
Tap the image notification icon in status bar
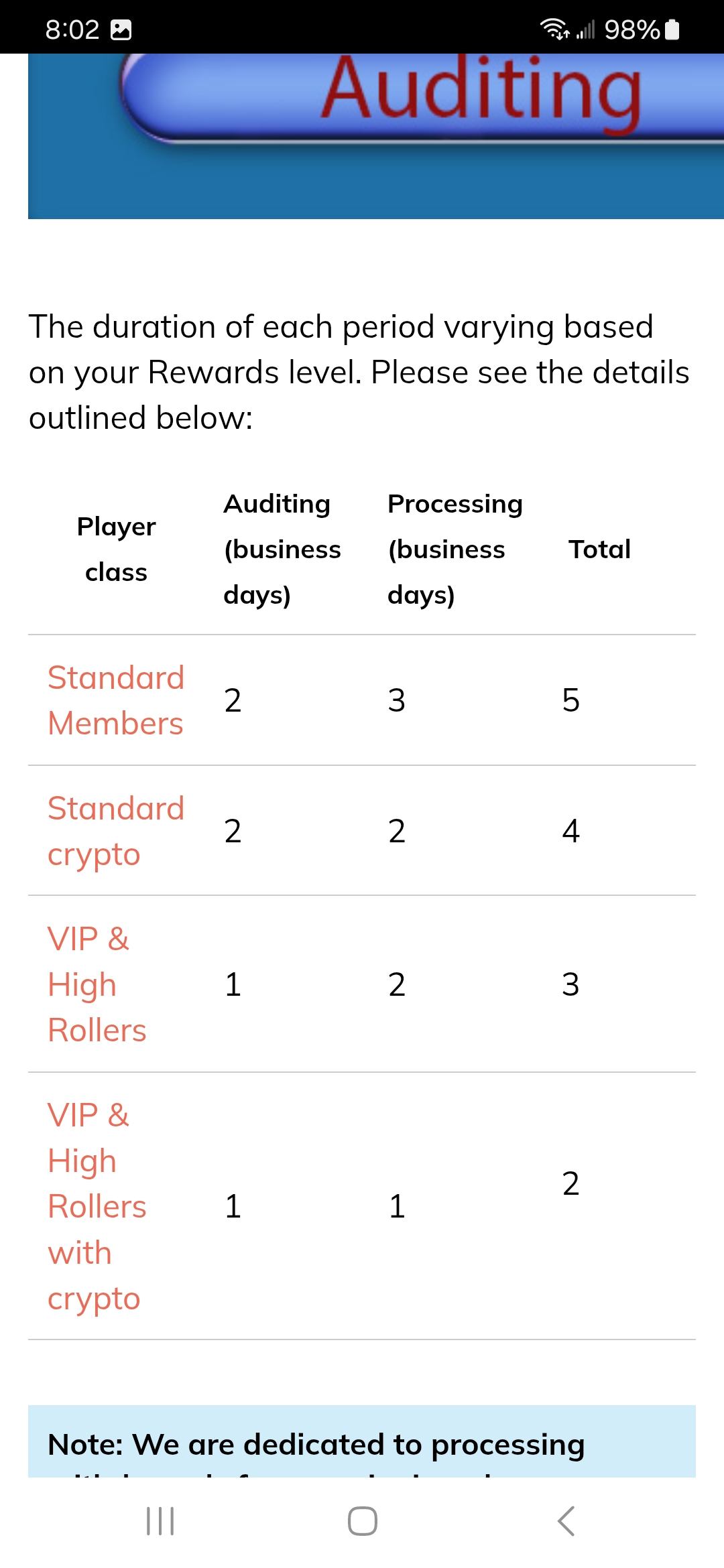pos(121,29)
